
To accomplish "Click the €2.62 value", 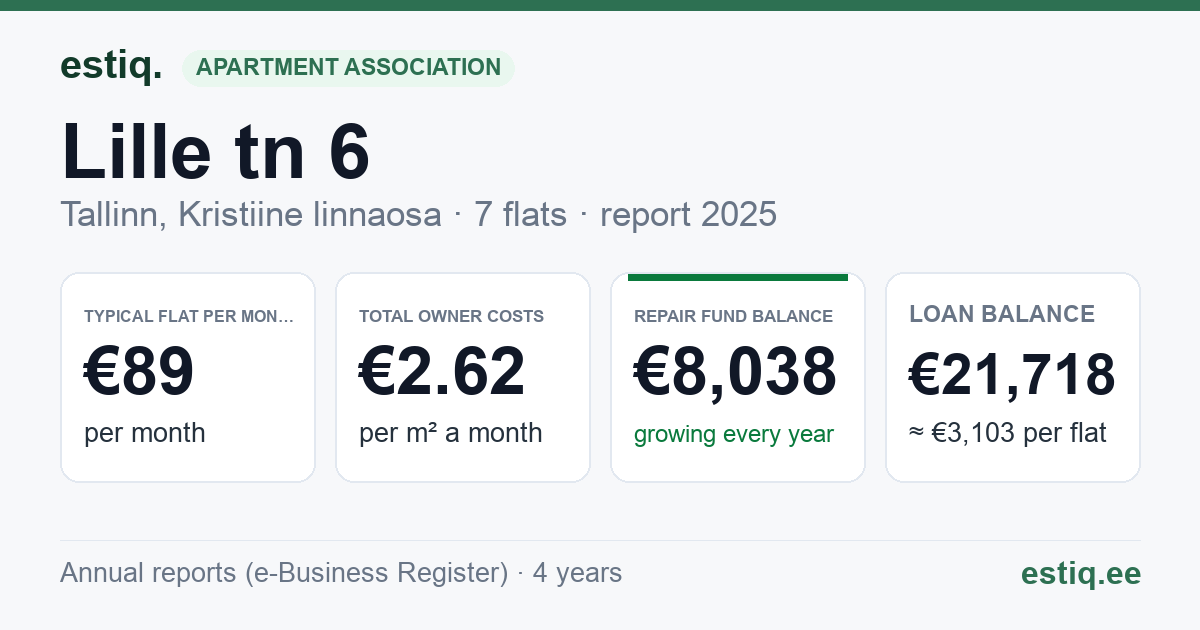I will click(442, 372).
